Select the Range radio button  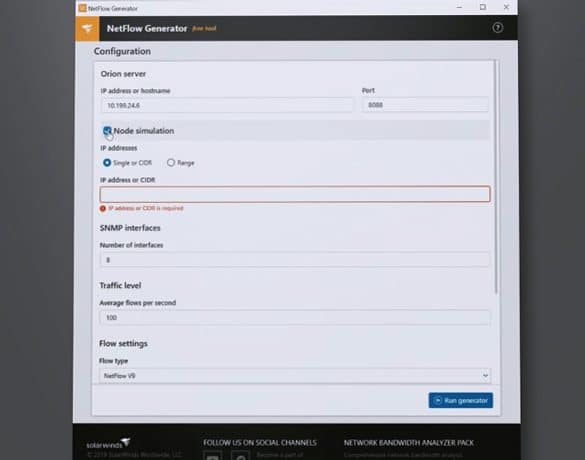coord(171,163)
